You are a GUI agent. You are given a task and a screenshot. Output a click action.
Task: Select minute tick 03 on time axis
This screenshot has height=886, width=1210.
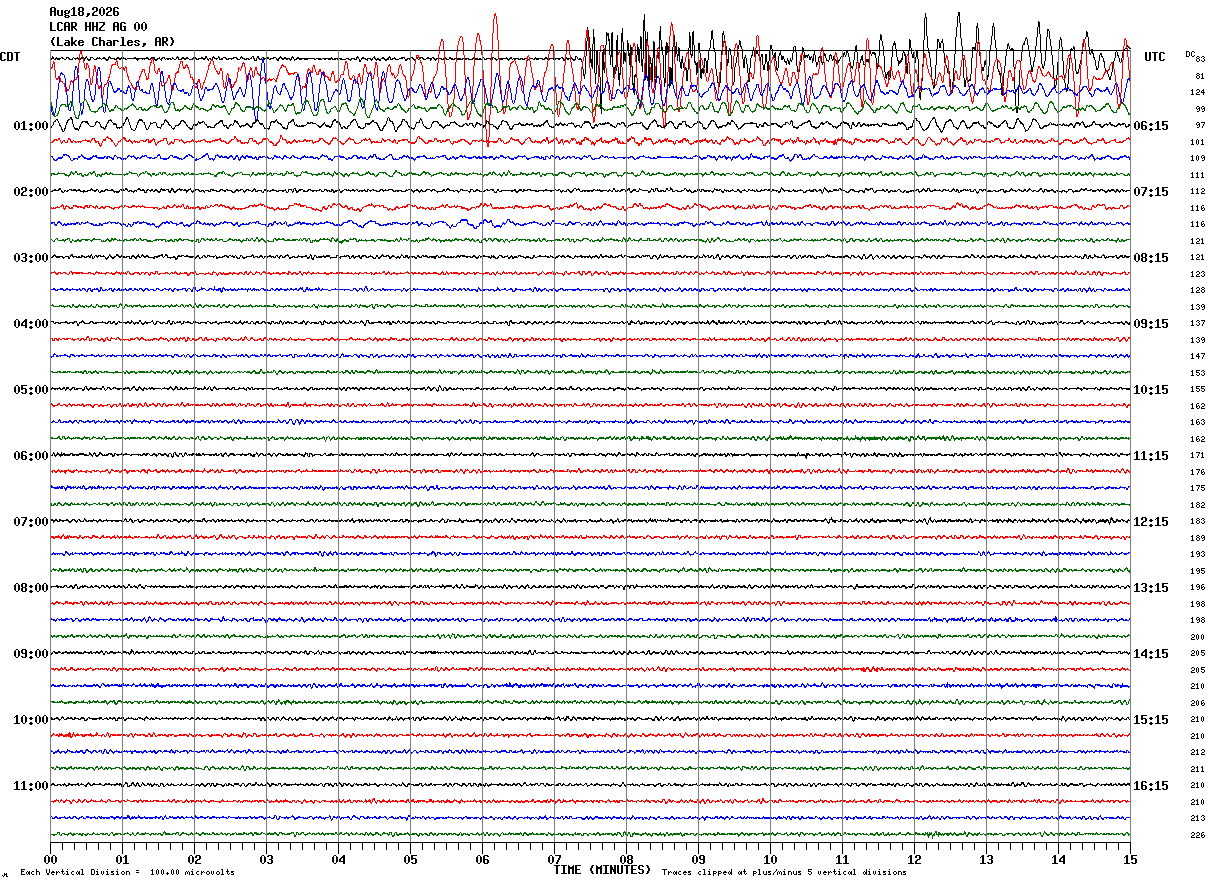[266, 859]
